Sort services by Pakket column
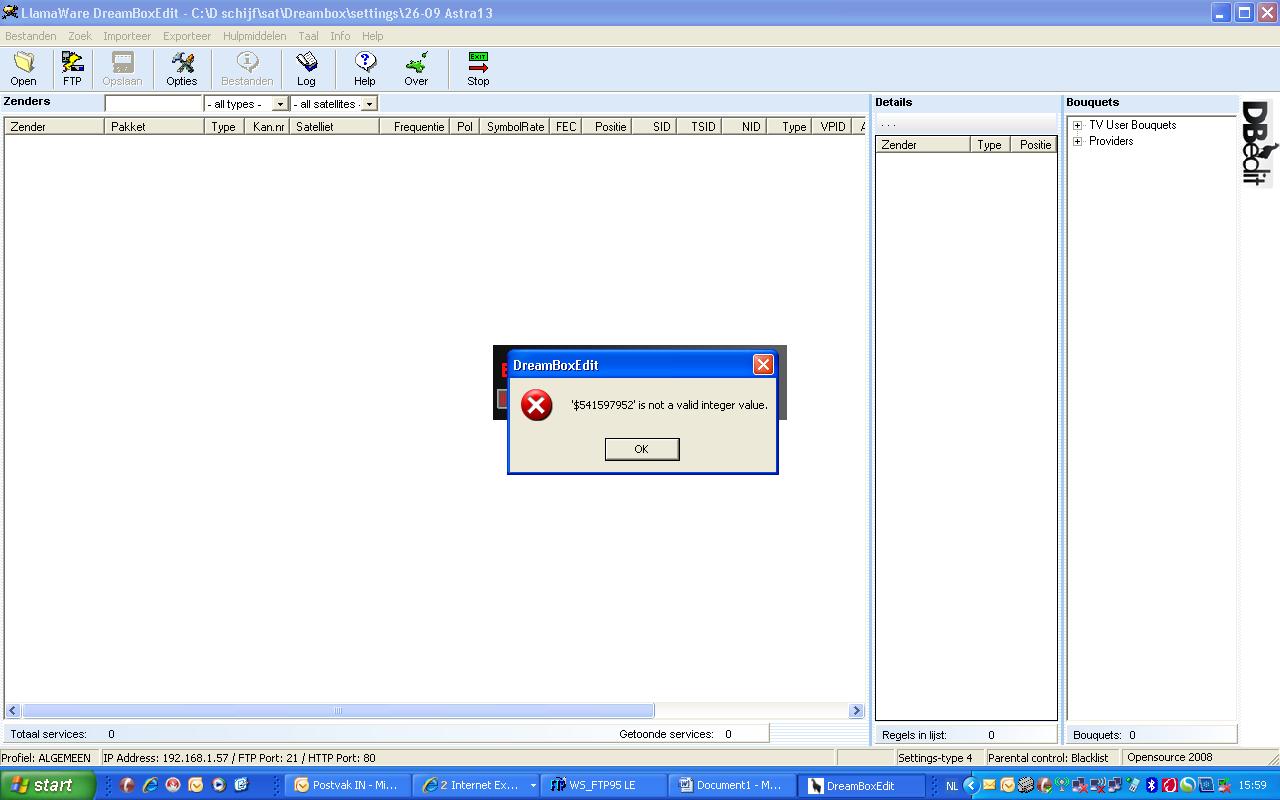 154,127
